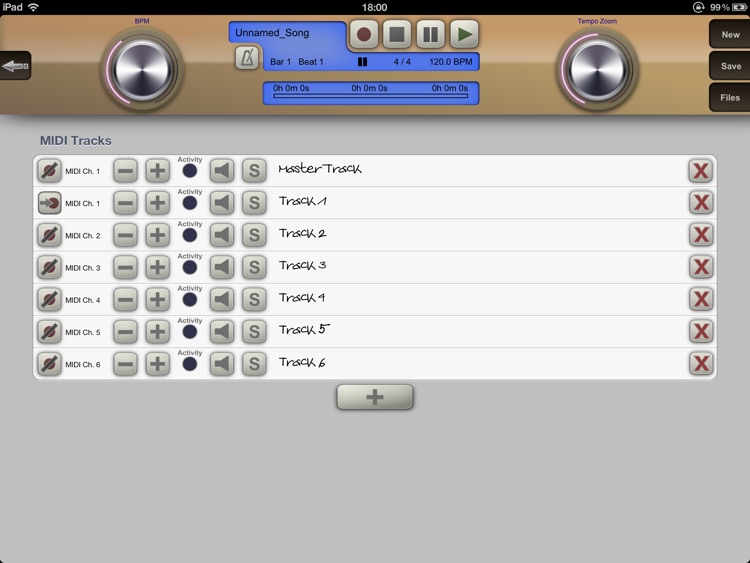Viewport: 750px width, 563px height.
Task: Save the current song with Save
Action: point(730,66)
